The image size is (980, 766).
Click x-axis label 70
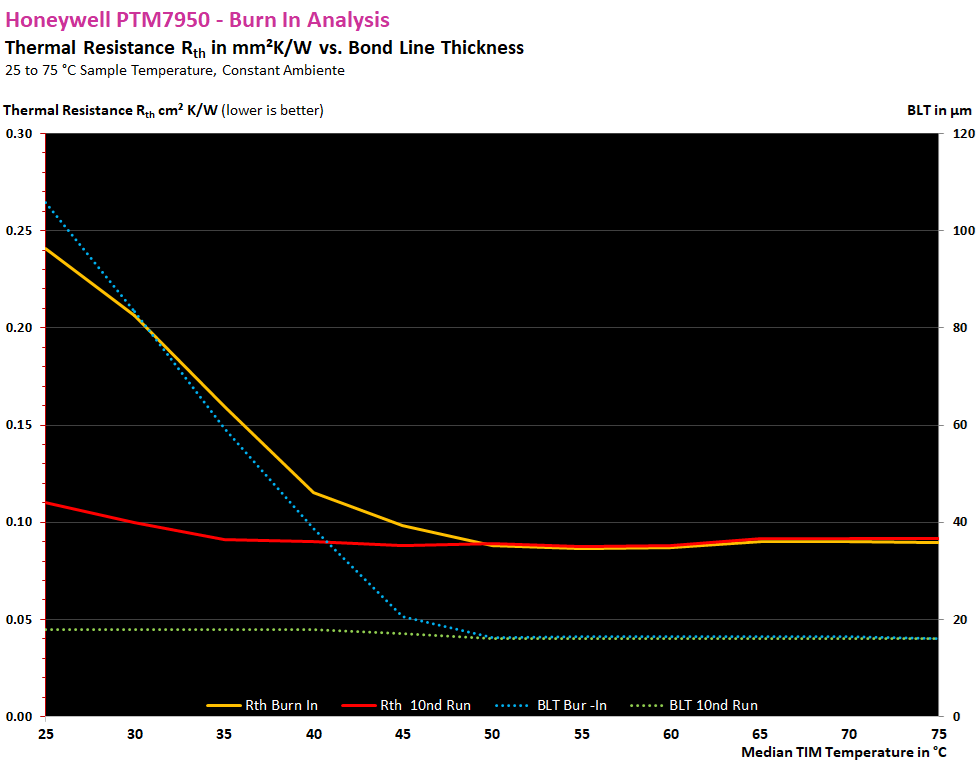(x=849, y=734)
